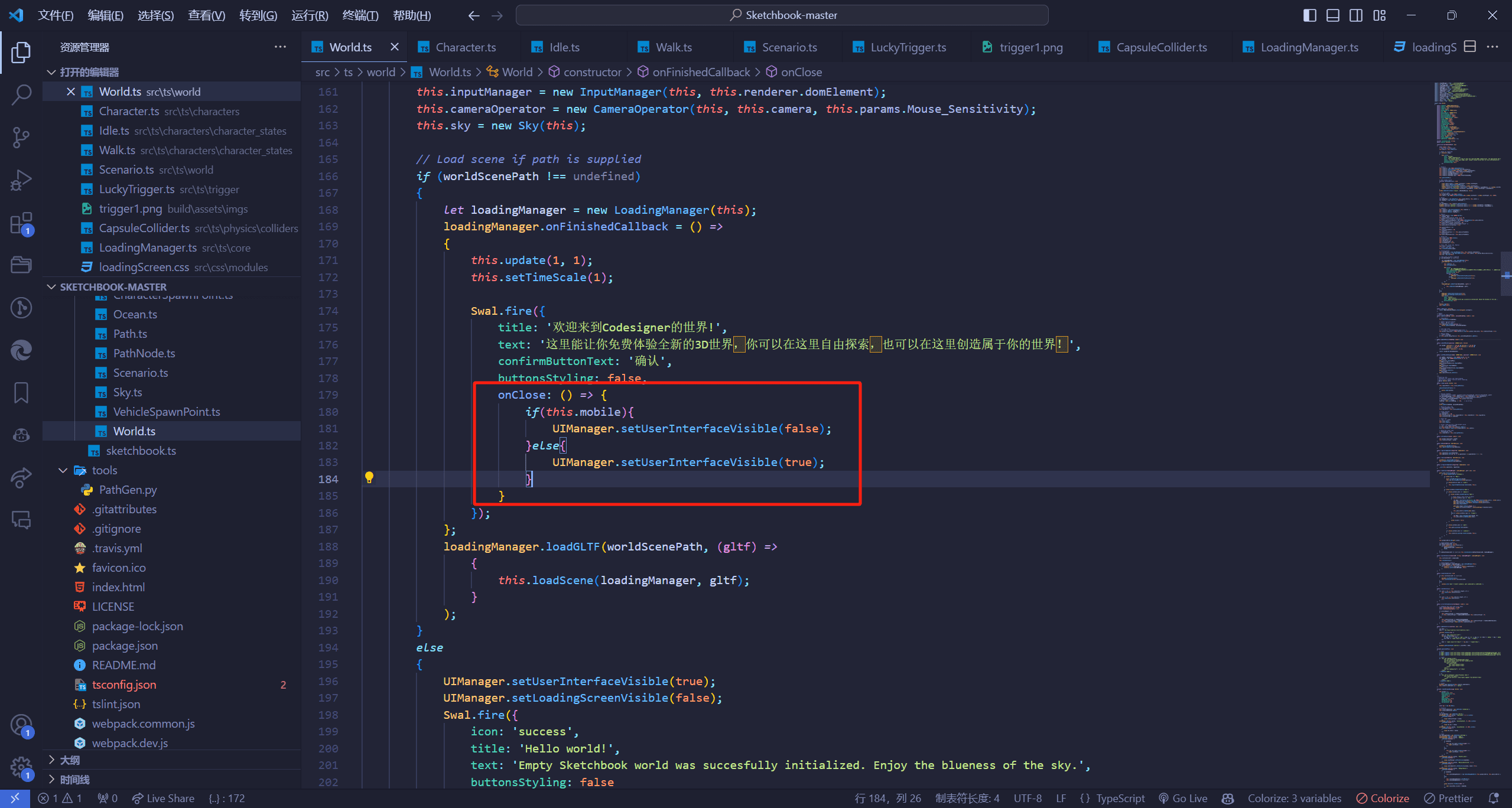
Task: Open GitHub Copilot status icon
Action: tap(1228, 799)
